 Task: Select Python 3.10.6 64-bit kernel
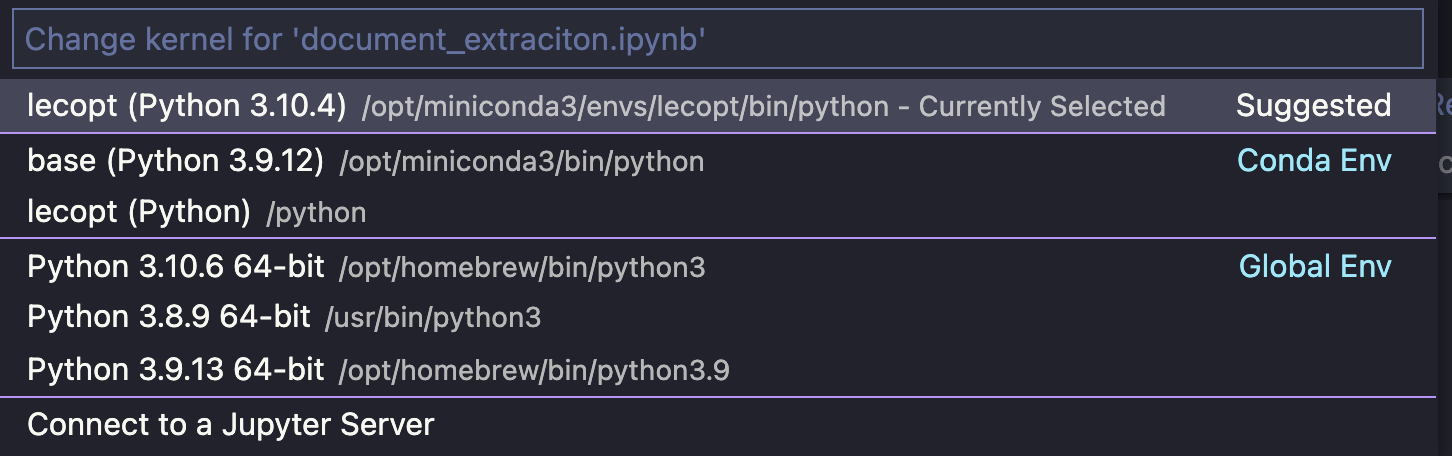click(x=717, y=266)
